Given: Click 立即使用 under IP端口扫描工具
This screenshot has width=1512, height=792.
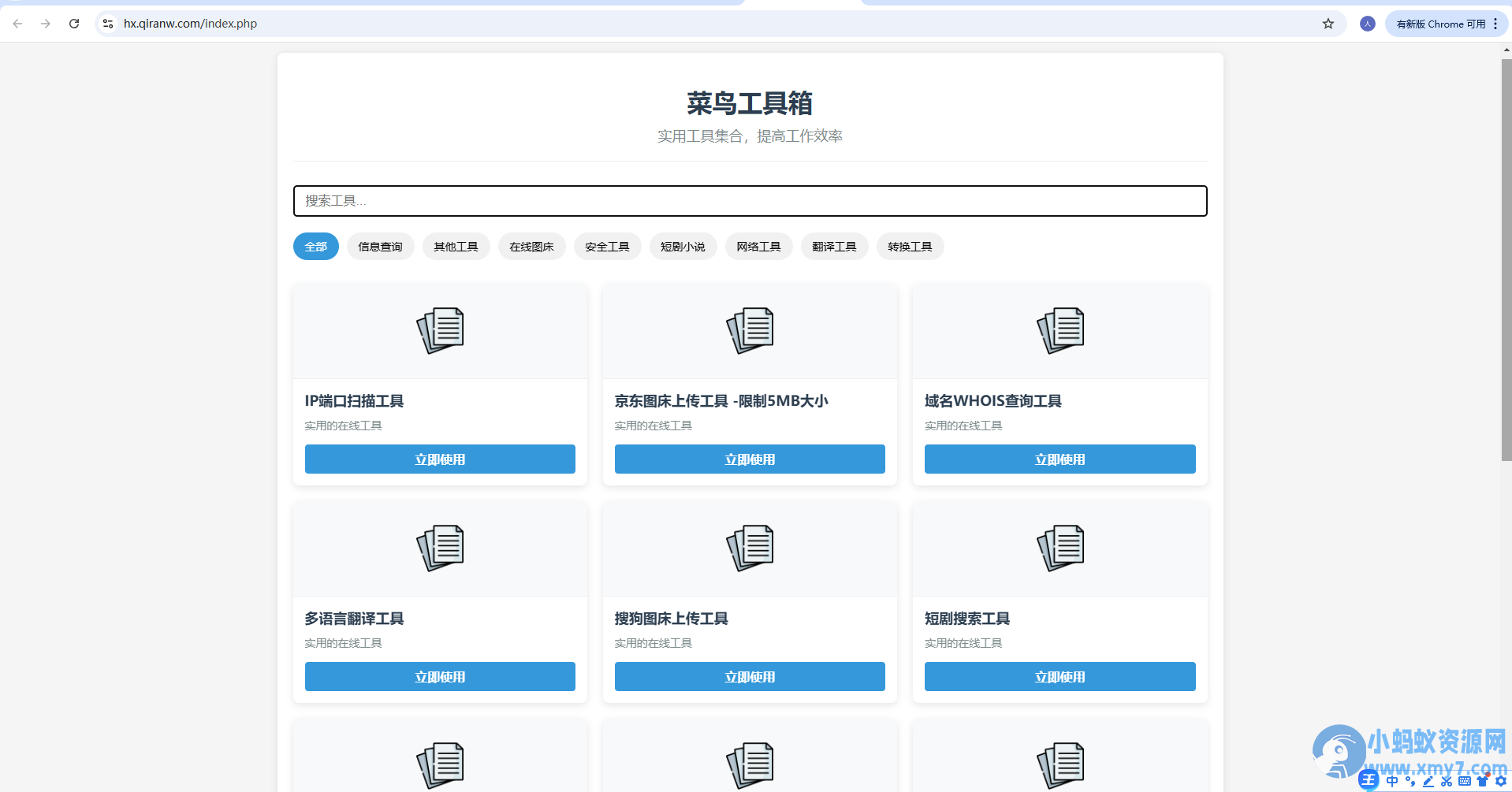Looking at the screenshot, I should 440,459.
